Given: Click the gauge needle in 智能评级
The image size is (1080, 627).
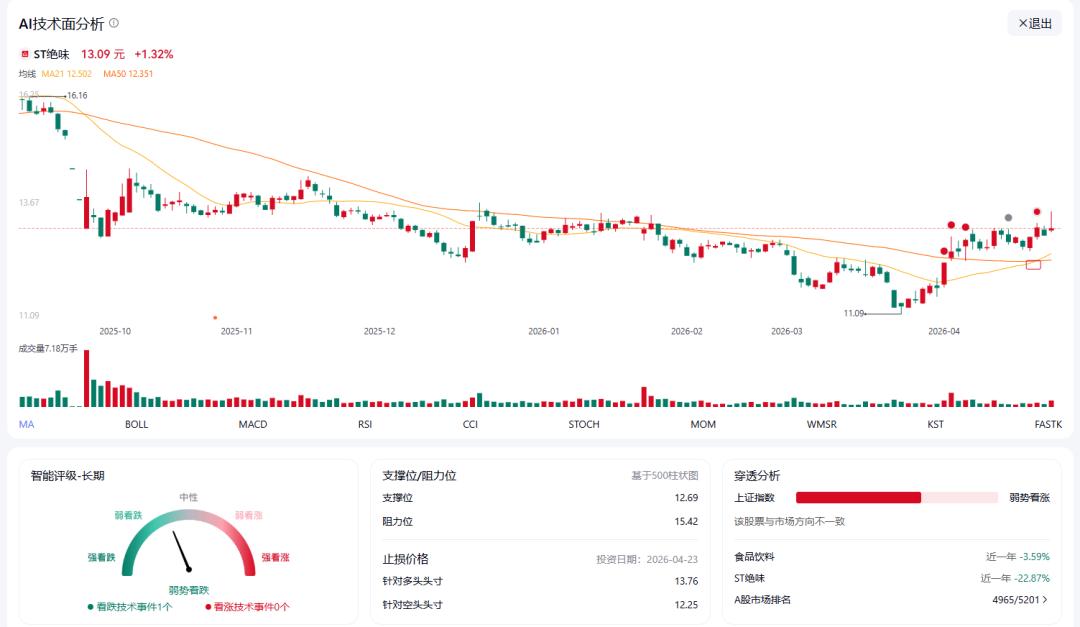Looking at the screenshot, I should coord(181,551).
